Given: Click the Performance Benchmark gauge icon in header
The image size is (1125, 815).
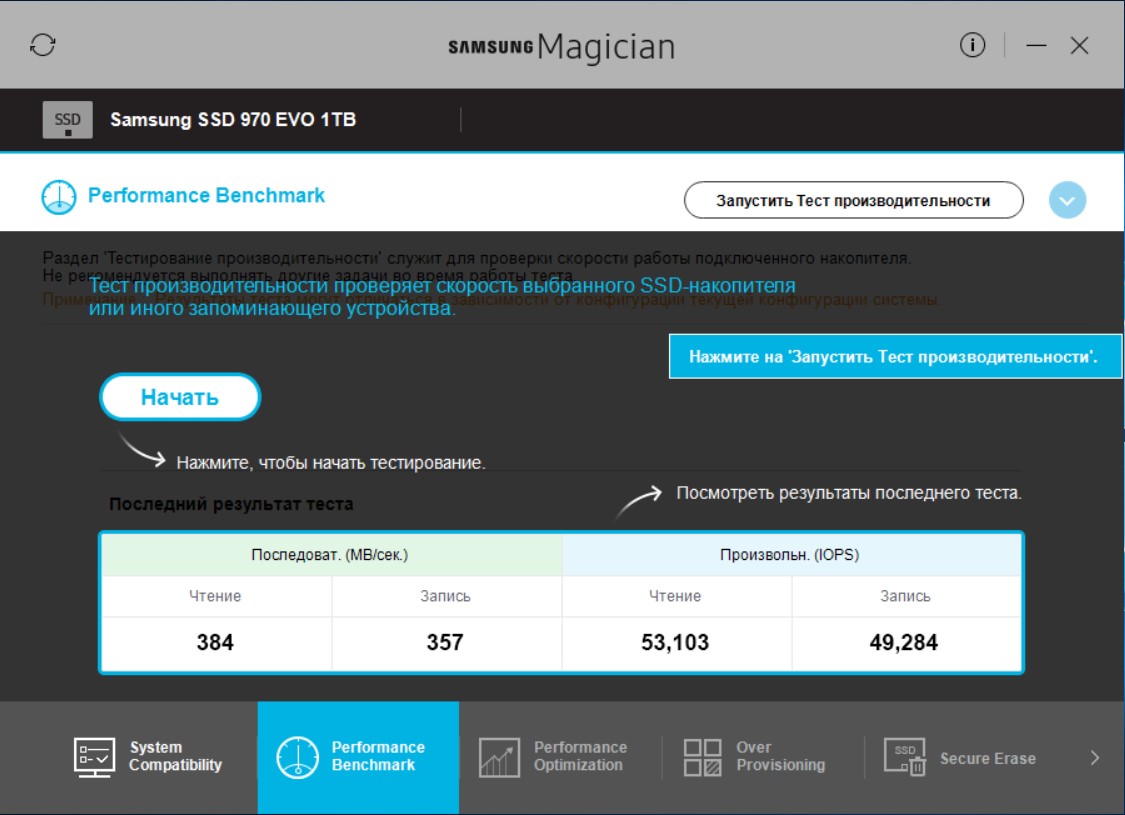Looking at the screenshot, I should [59, 197].
